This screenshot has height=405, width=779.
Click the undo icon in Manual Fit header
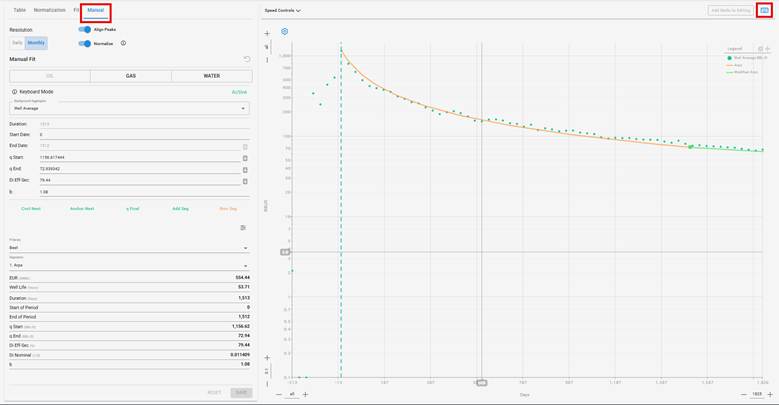point(247,59)
